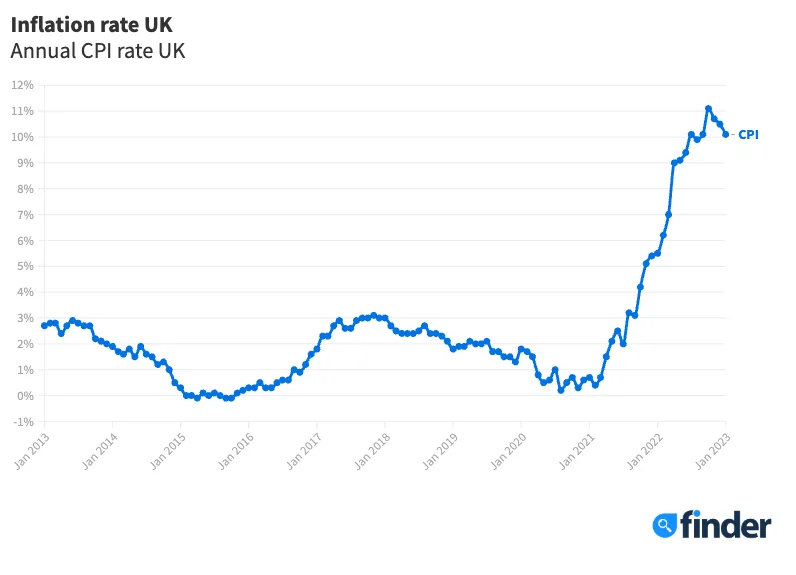Click the 0% y-axis label

(x=25, y=396)
